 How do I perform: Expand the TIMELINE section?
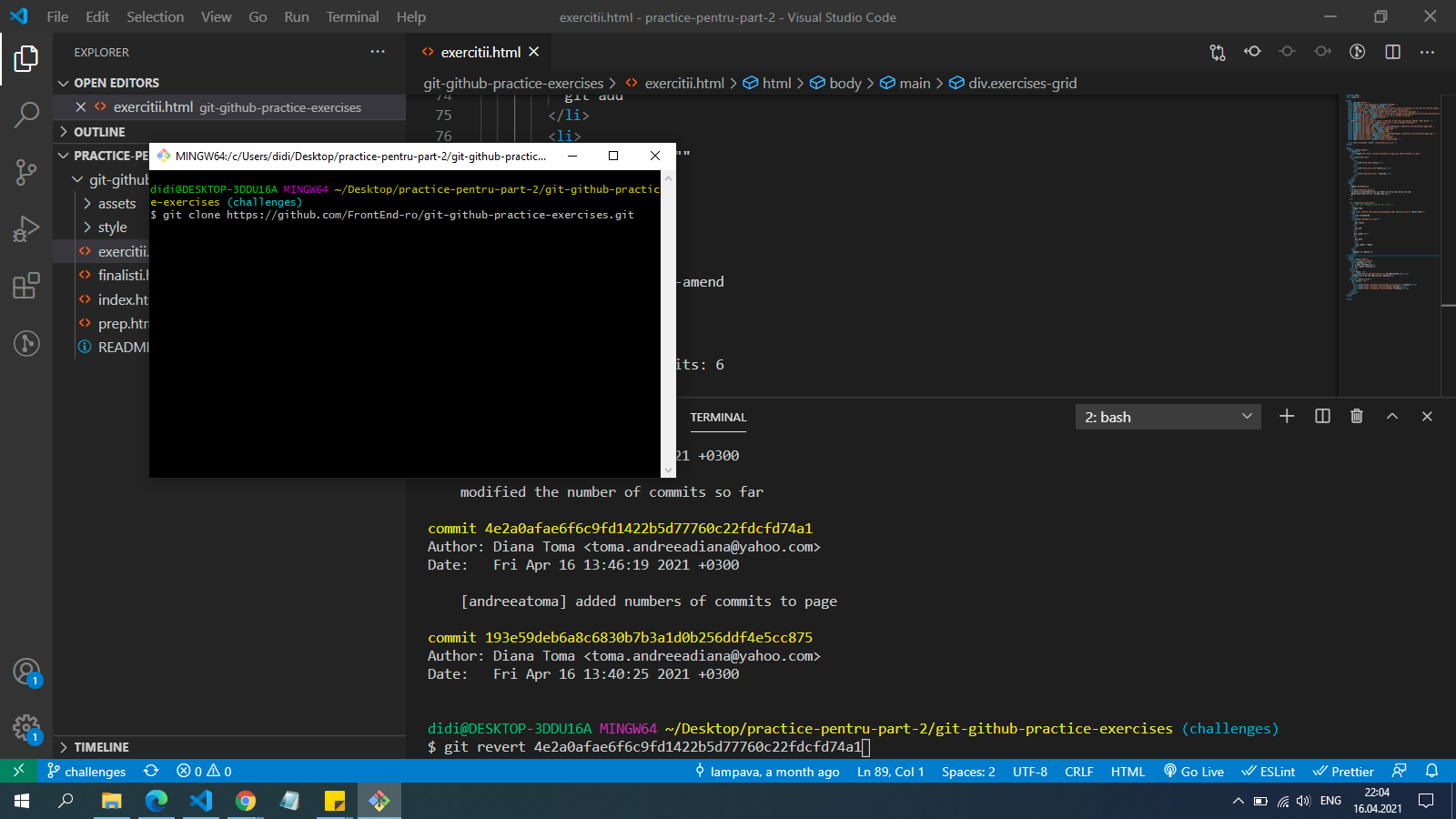[101, 747]
